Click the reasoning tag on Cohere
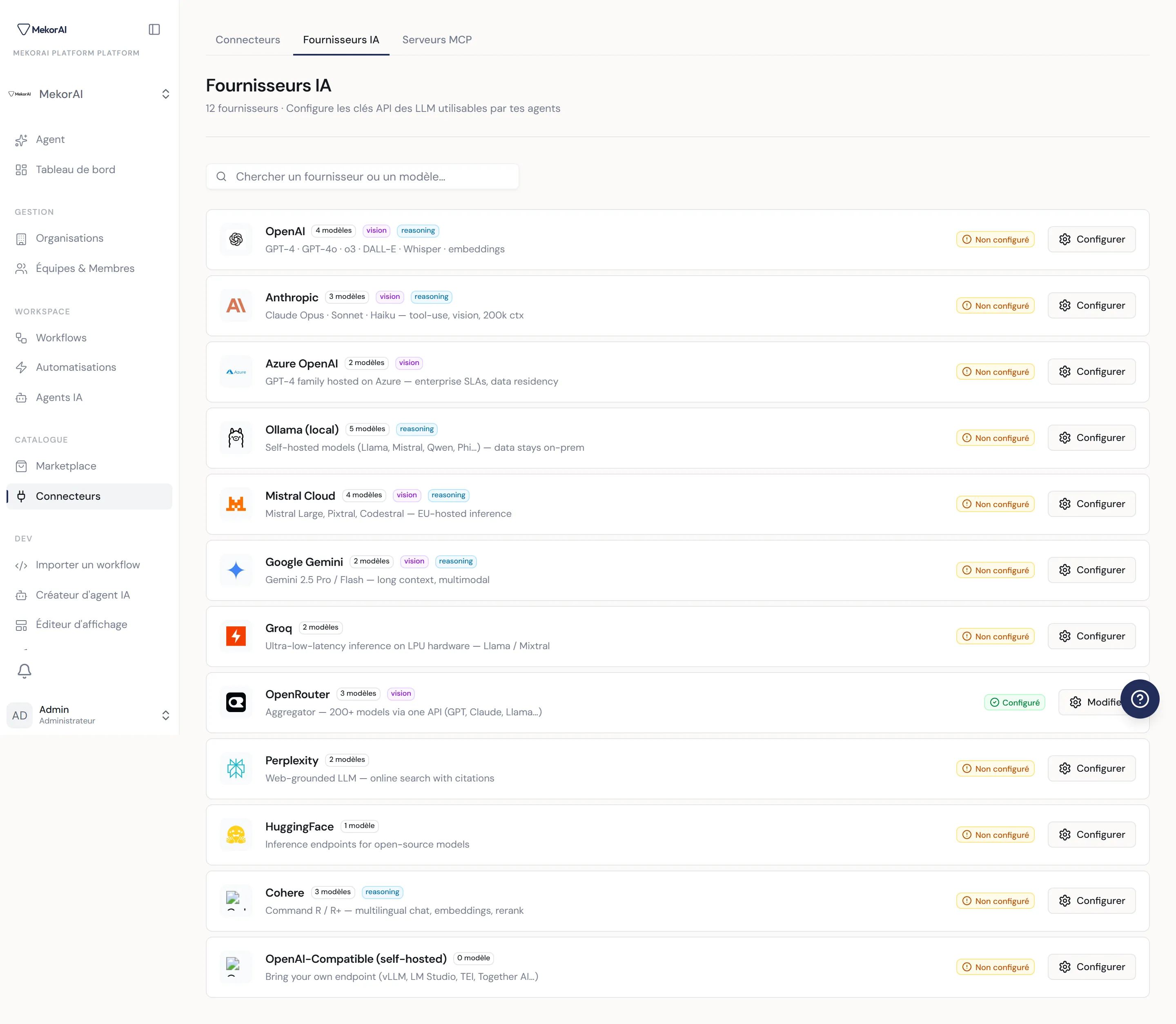1176x1024 pixels. [x=382, y=893]
